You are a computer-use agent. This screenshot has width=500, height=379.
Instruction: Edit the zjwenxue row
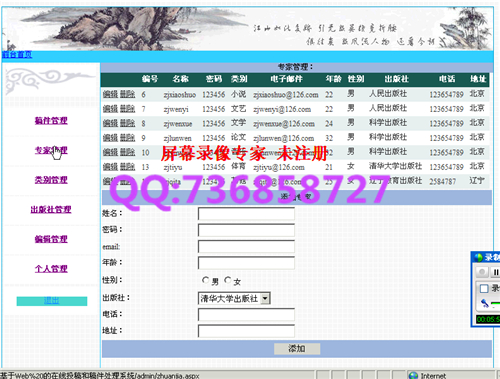tap(110, 123)
